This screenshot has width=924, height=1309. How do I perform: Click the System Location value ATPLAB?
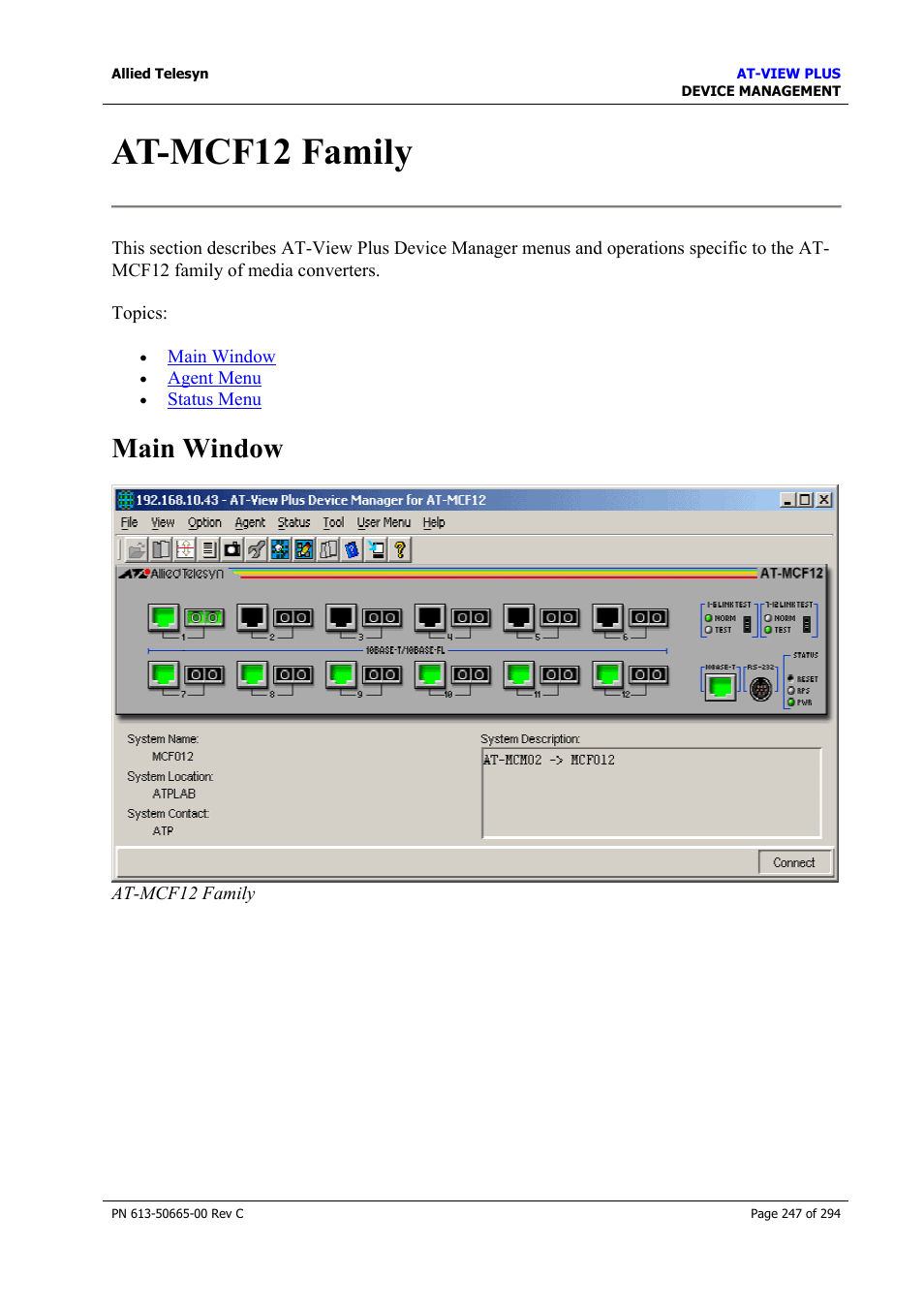173,794
